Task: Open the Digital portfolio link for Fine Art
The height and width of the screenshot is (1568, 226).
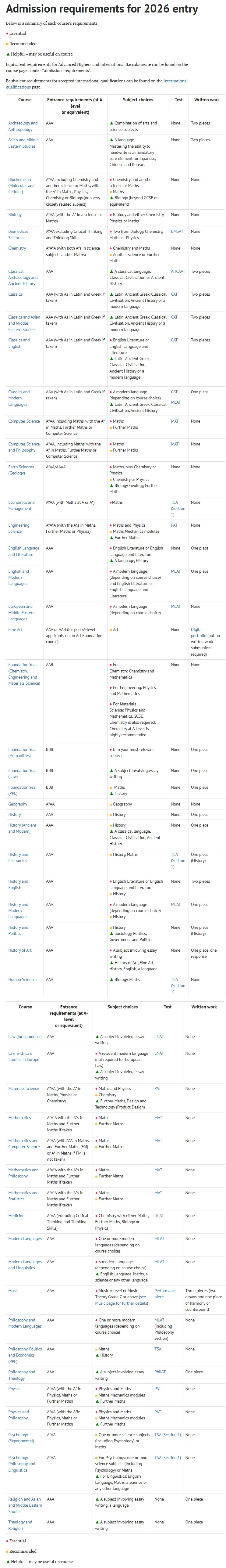Action: point(197,633)
